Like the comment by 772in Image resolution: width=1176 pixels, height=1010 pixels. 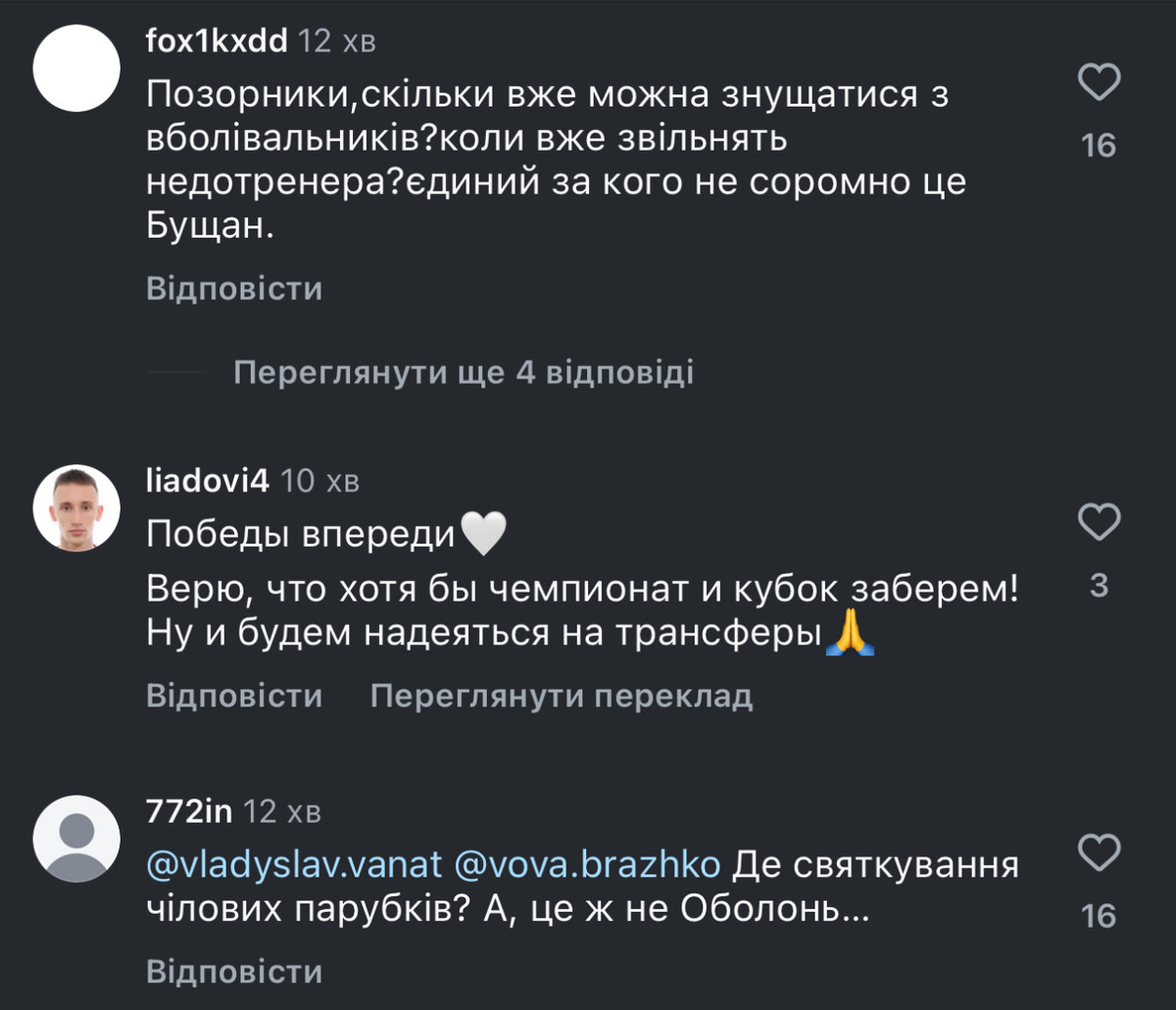tap(1099, 851)
